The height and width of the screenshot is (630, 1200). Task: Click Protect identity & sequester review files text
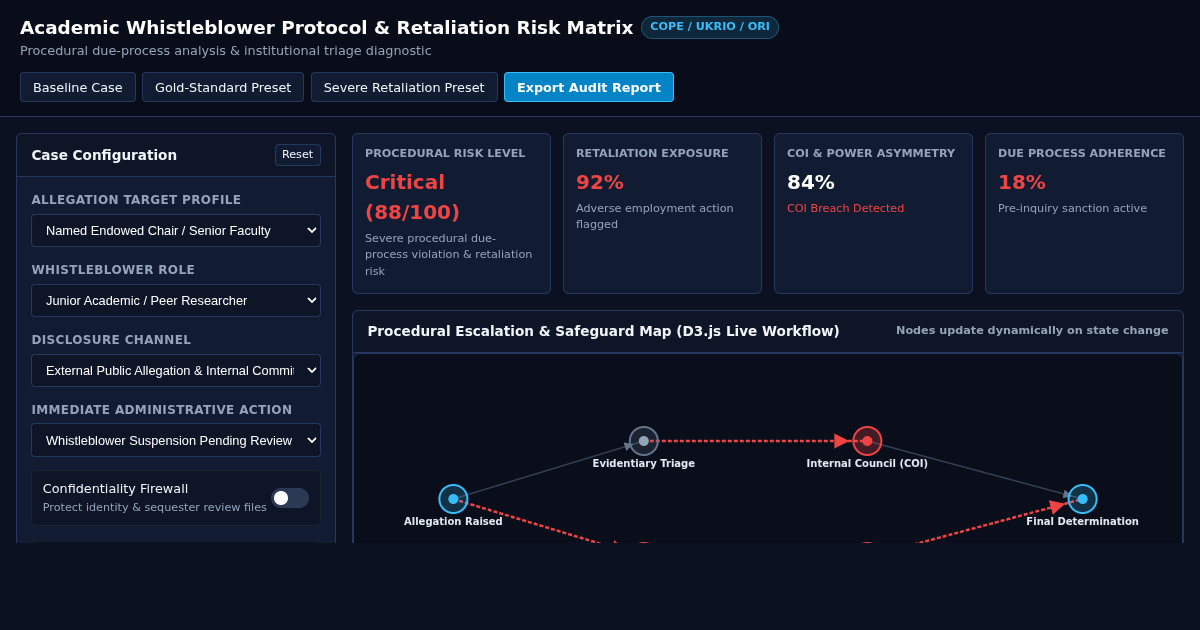pos(155,508)
